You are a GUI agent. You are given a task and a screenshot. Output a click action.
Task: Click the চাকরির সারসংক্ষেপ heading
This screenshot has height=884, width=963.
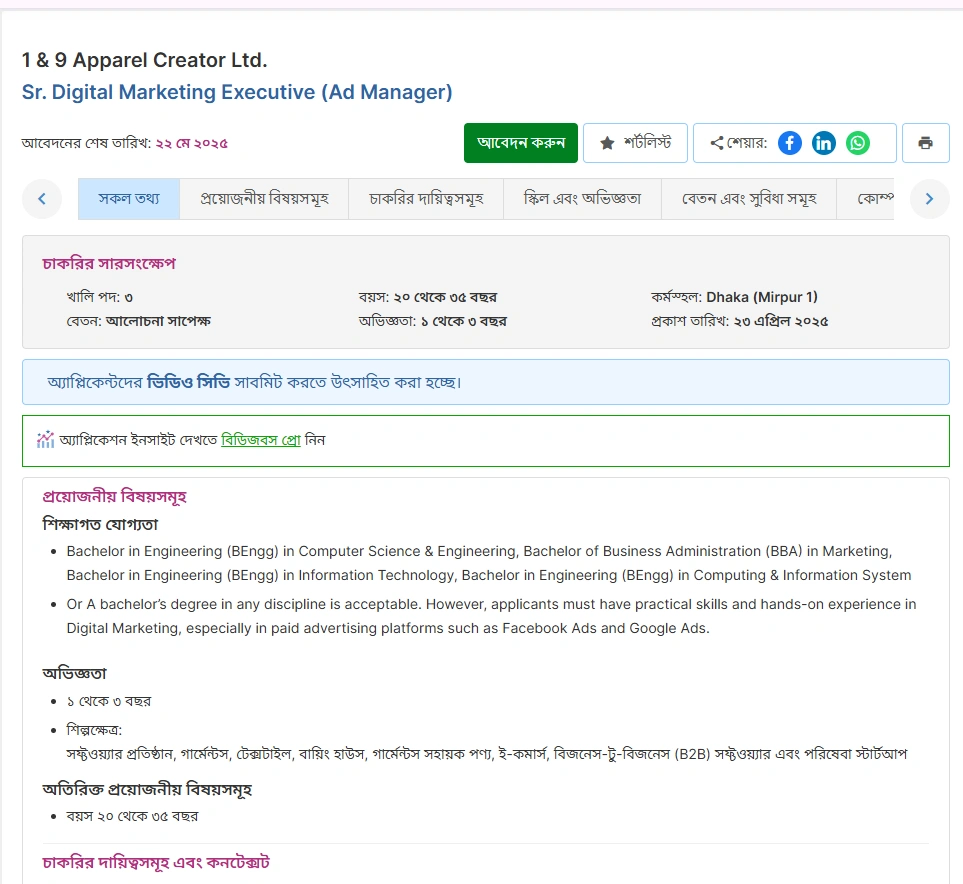click(x=109, y=264)
